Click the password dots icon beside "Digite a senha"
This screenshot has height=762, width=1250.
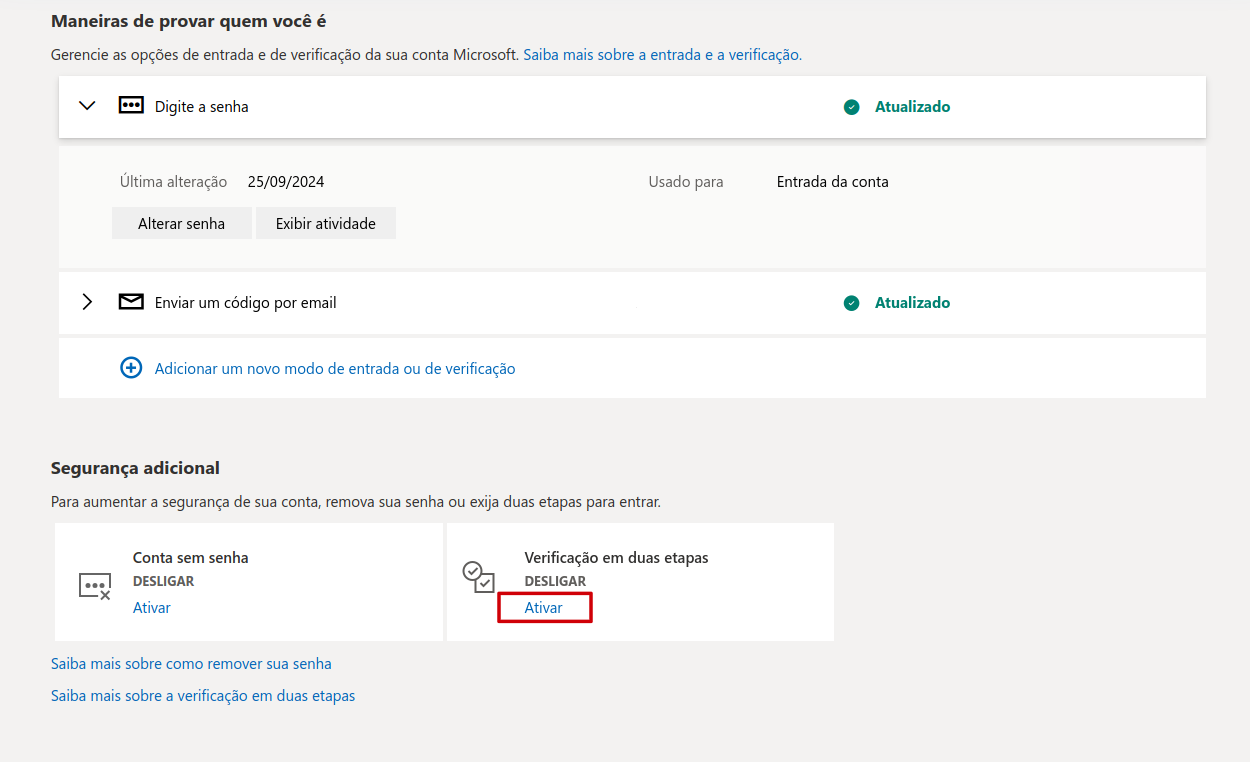[x=131, y=106]
